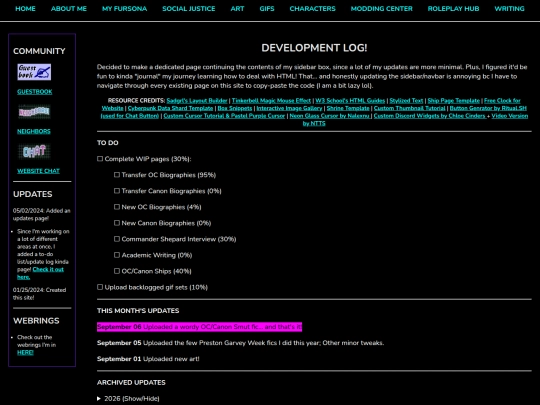Open W3 School's HTML Guides link
Image resolution: width=540 pixels, height=405 pixels.
point(350,101)
